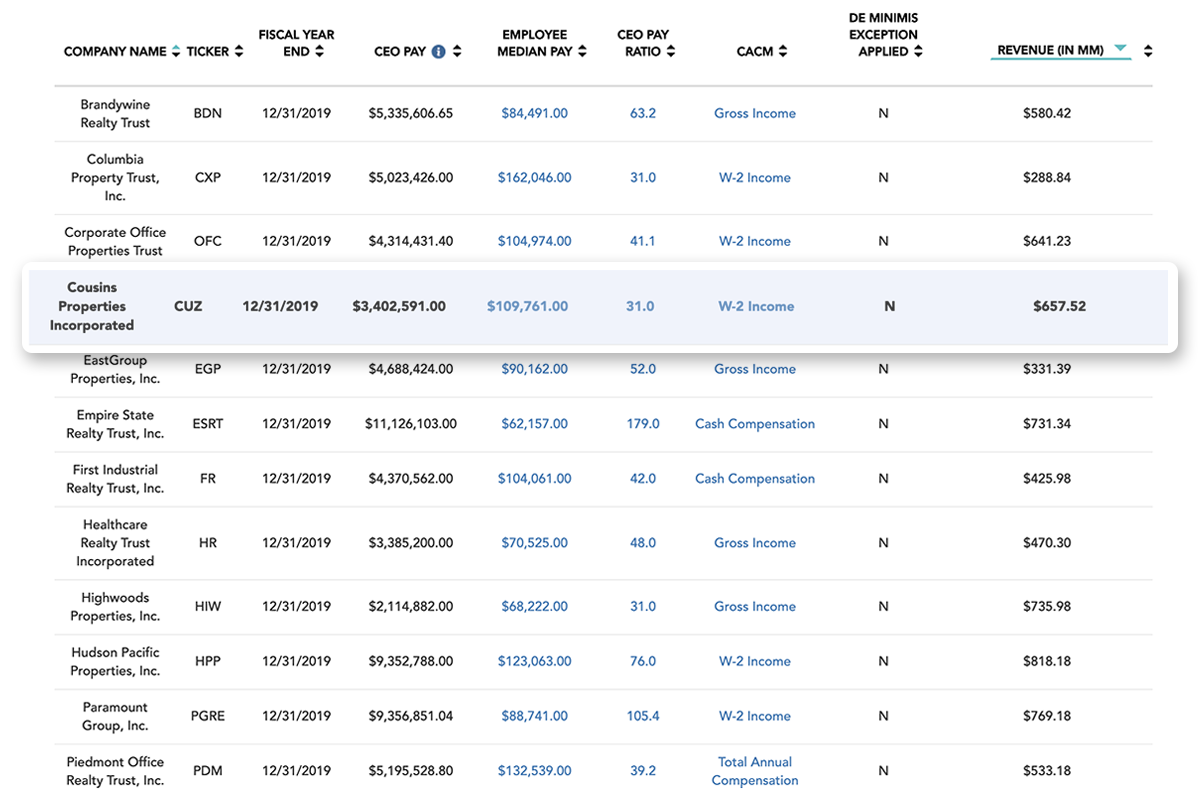The height and width of the screenshot is (800, 1200).
Task: Open Corporate Office pay ratio 41.1
Action: 643,241
